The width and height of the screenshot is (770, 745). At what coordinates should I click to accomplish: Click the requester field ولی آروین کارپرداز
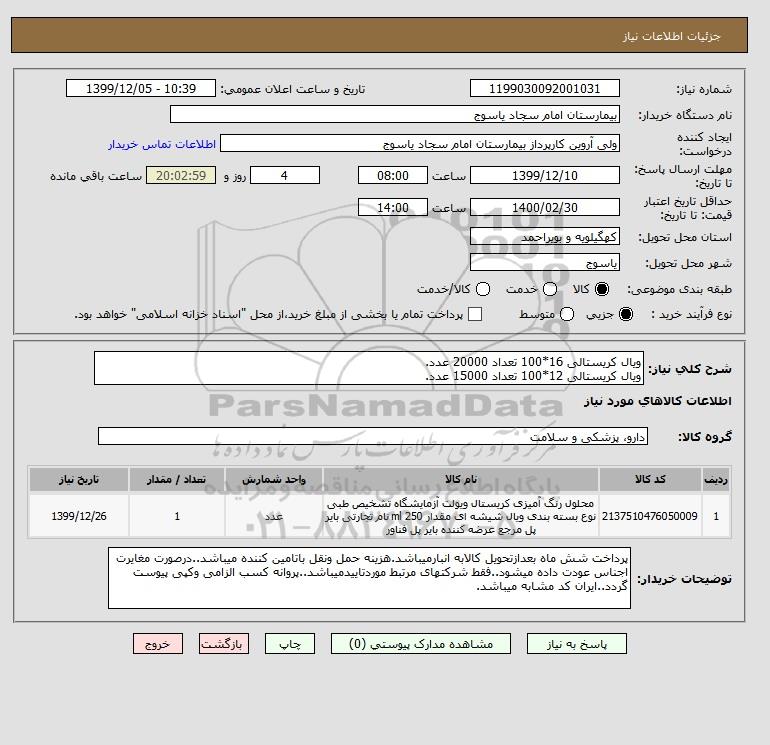420,144
